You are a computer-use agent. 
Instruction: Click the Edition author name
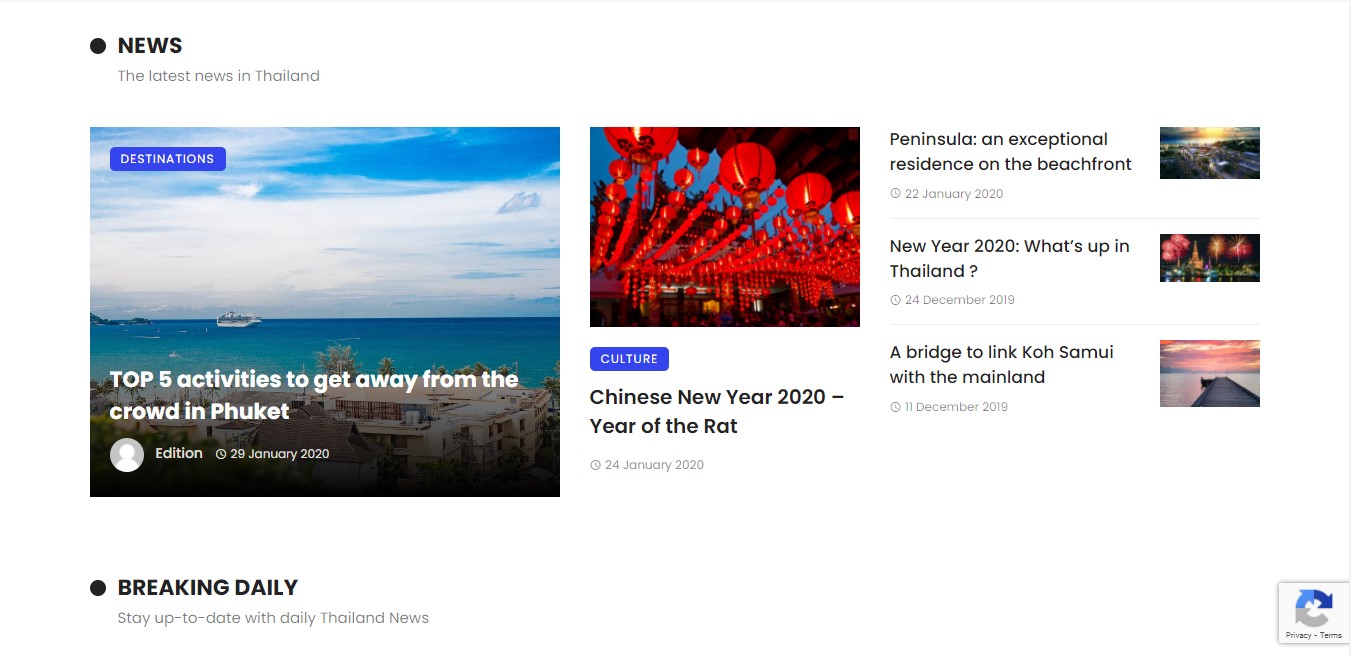(179, 453)
